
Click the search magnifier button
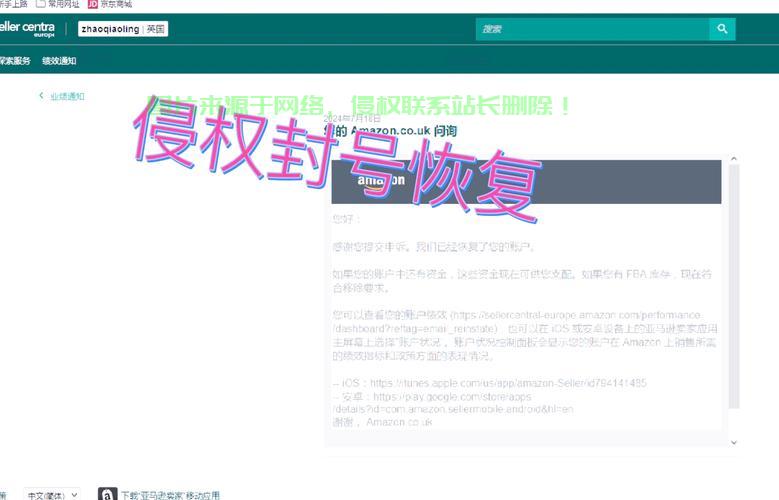pos(722,29)
